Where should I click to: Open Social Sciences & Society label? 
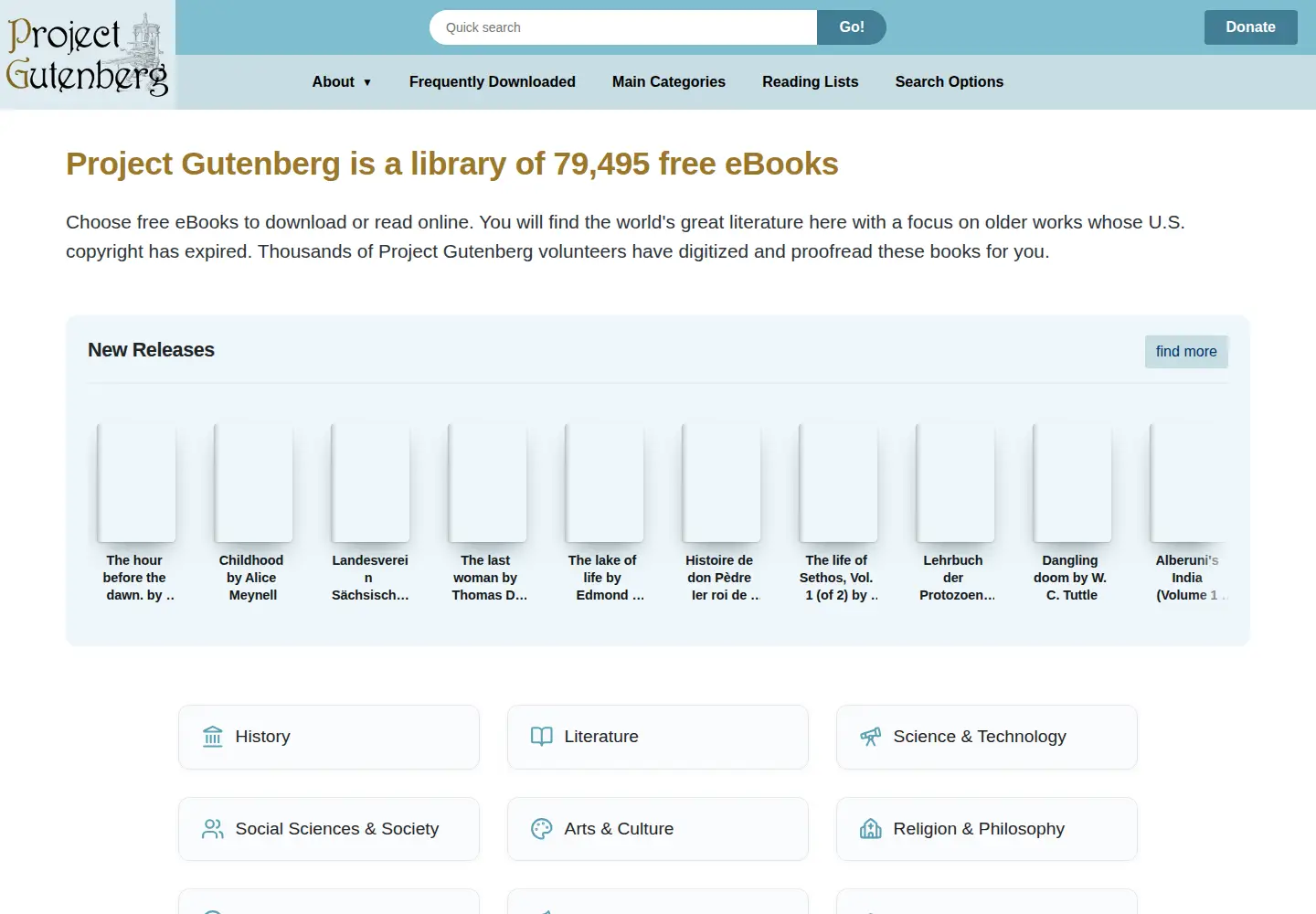coord(337,829)
